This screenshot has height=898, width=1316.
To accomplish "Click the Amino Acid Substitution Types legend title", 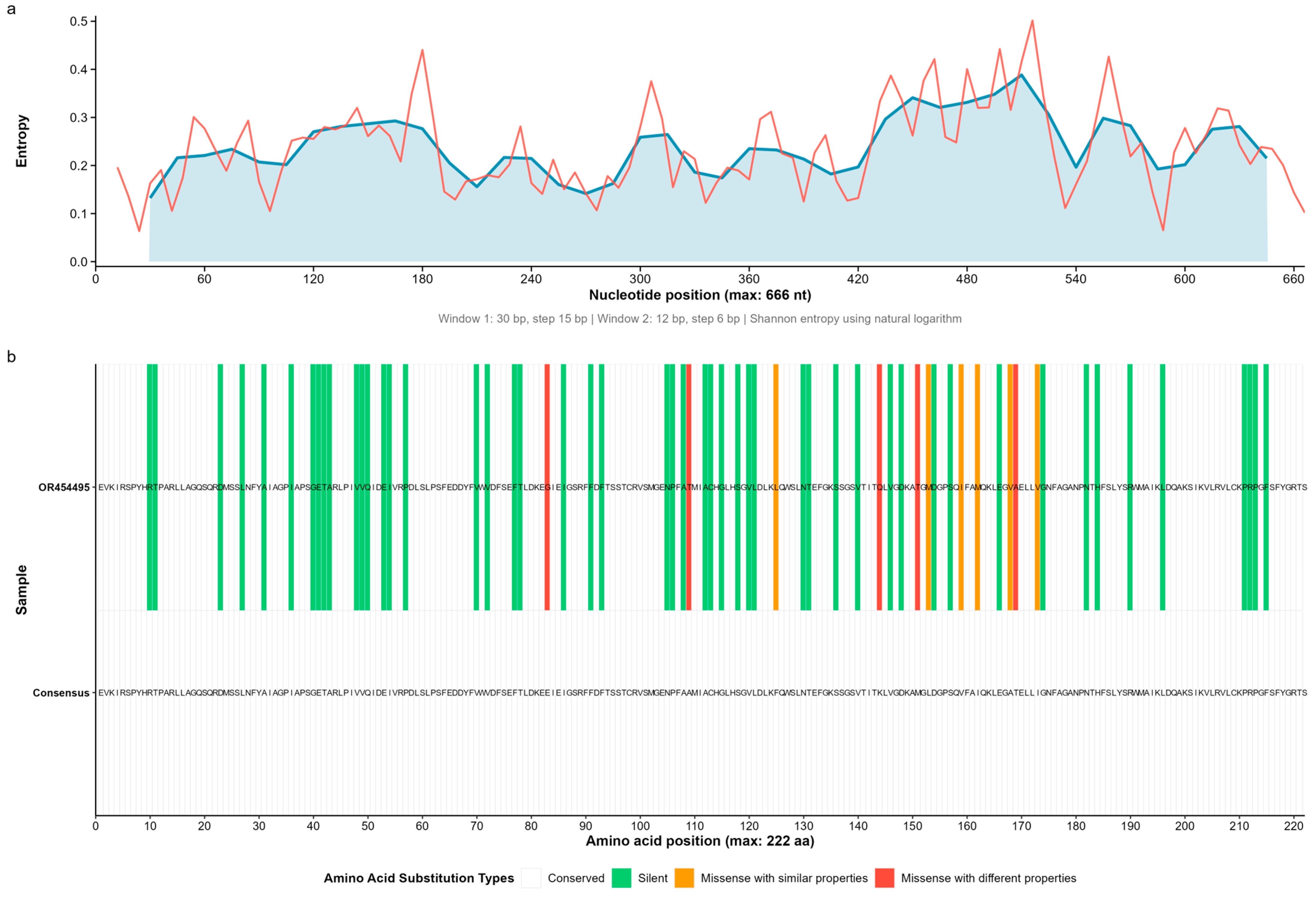I will [418, 878].
